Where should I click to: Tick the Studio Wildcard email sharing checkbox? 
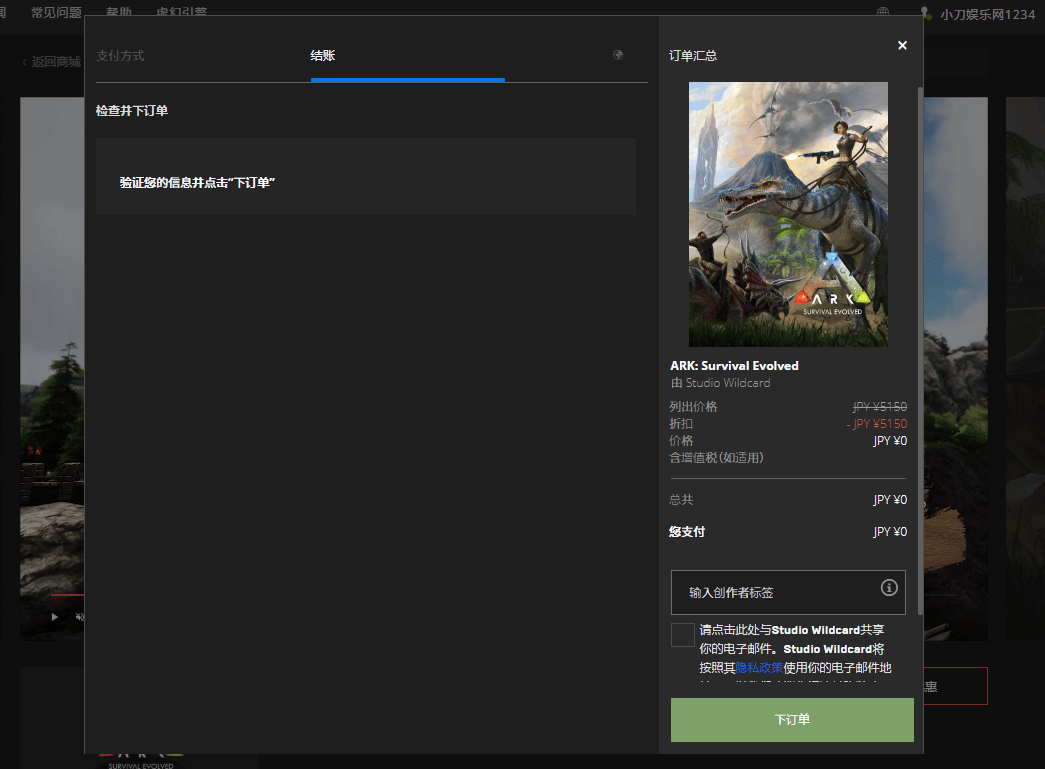pyautogui.click(x=683, y=635)
